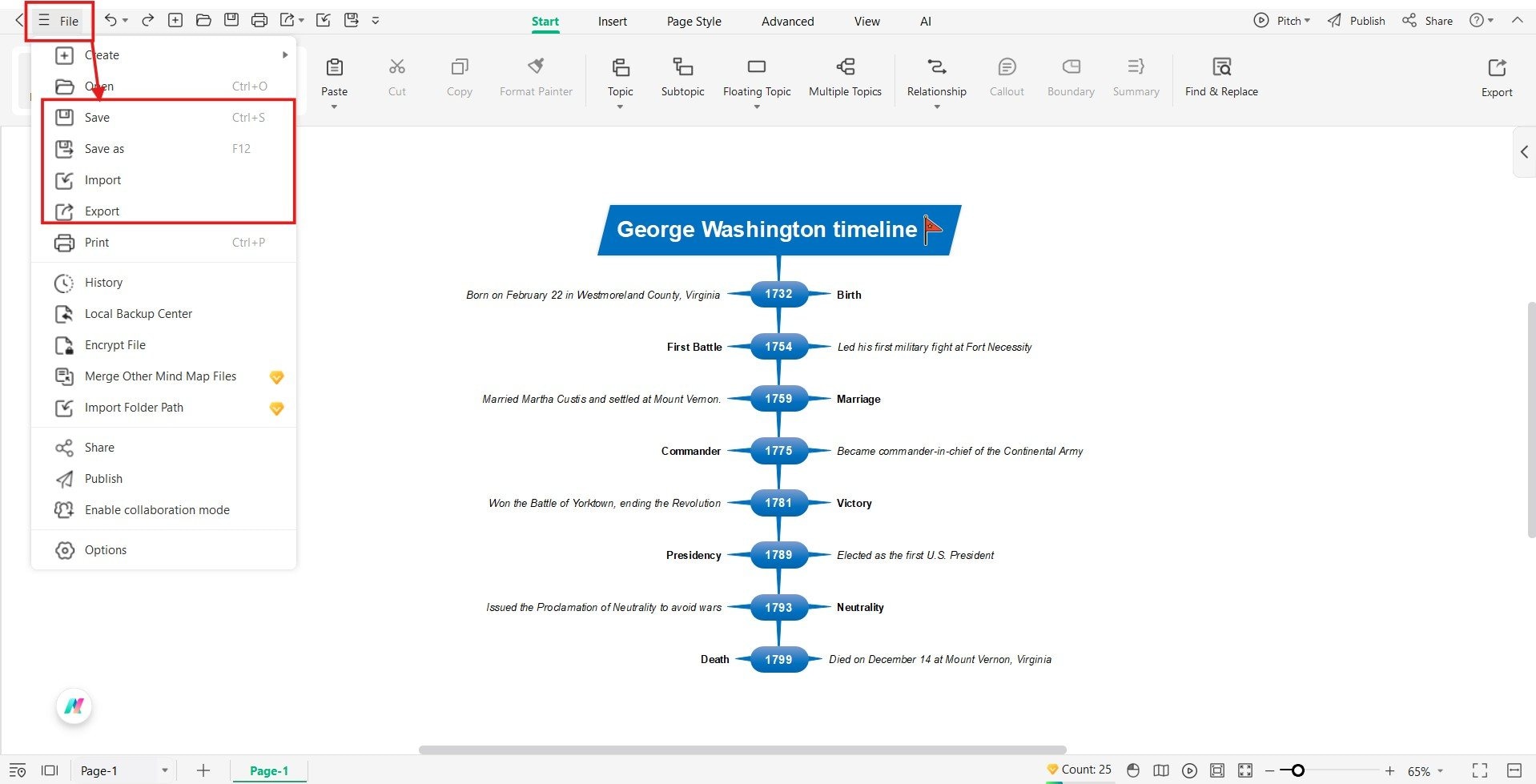Click the Cut scissors icon in ribbon
Screen dimensions: 1536x784
(x=397, y=66)
